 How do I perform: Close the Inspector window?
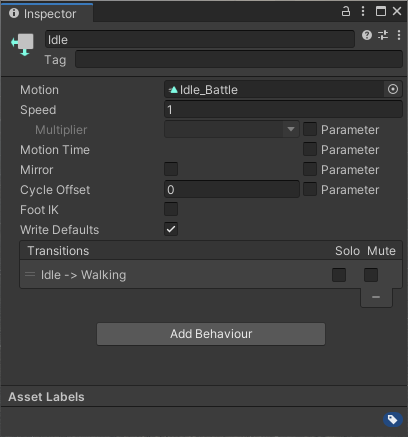click(397, 11)
